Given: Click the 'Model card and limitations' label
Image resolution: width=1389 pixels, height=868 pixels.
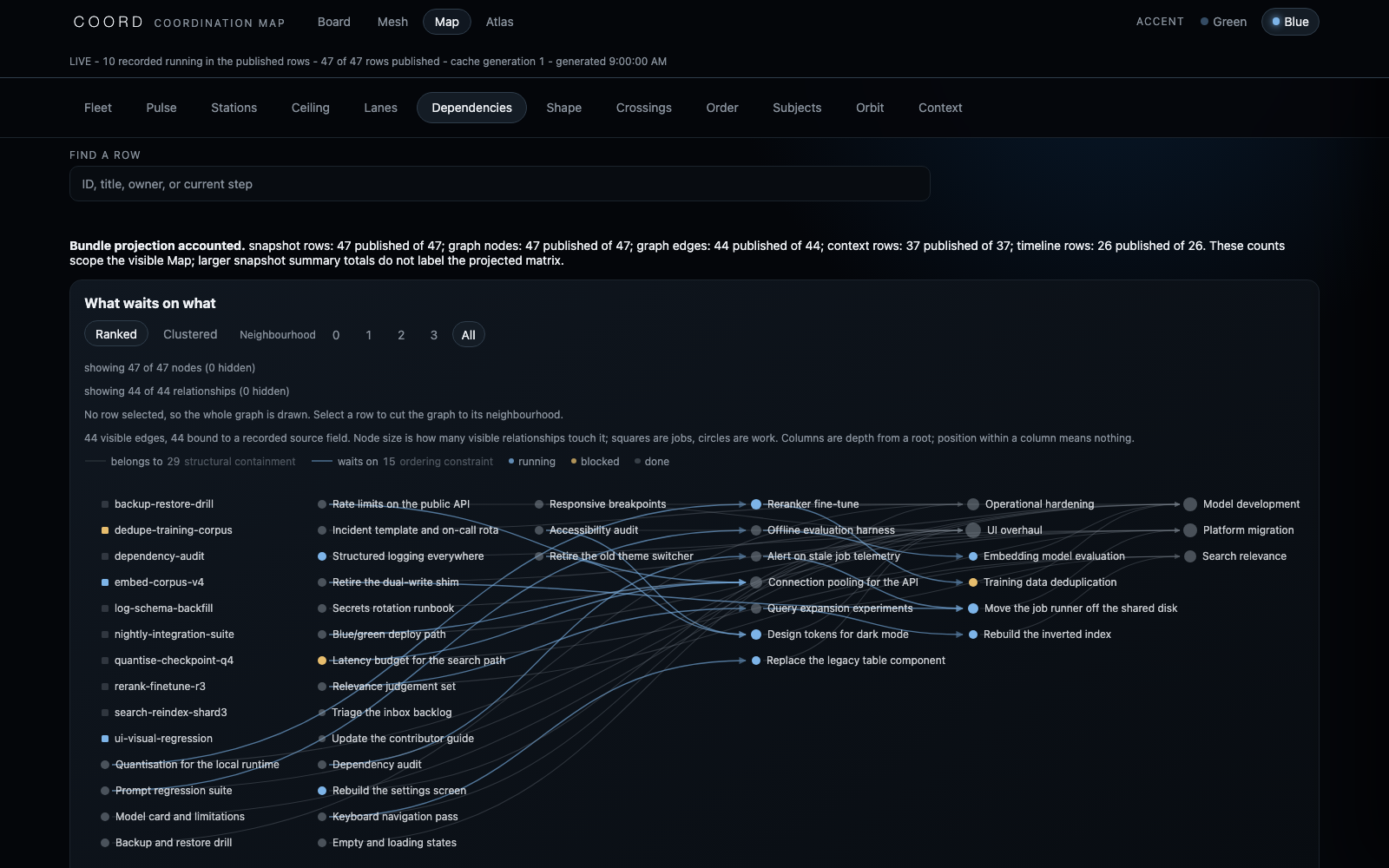Looking at the screenshot, I should [180, 817].
